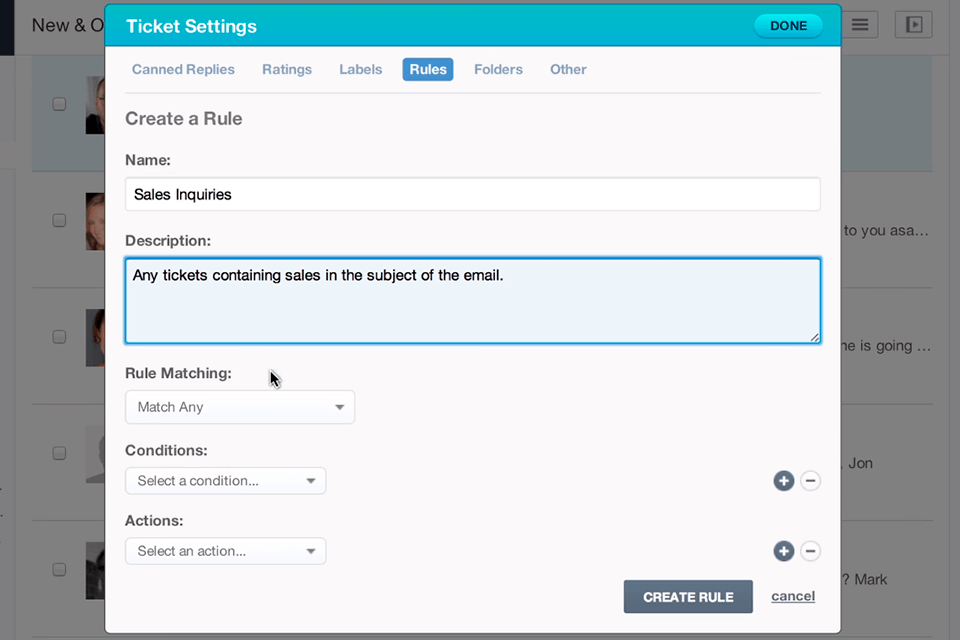Click the add action plus icon
This screenshot has height=640, width=960.
click(x=783, y=551)
